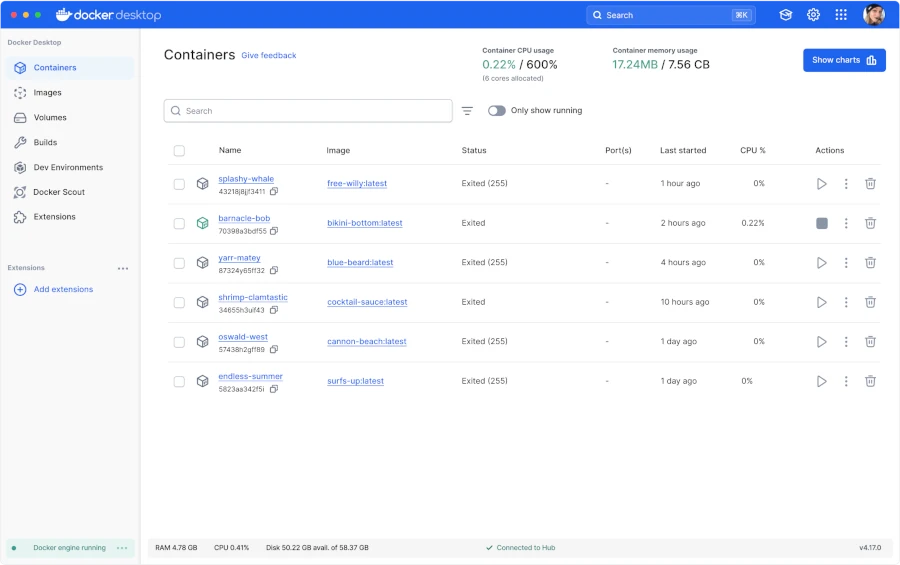Go to the Images section
The width and height of the screenshot is (900, 565).
[x=47, y=92]
